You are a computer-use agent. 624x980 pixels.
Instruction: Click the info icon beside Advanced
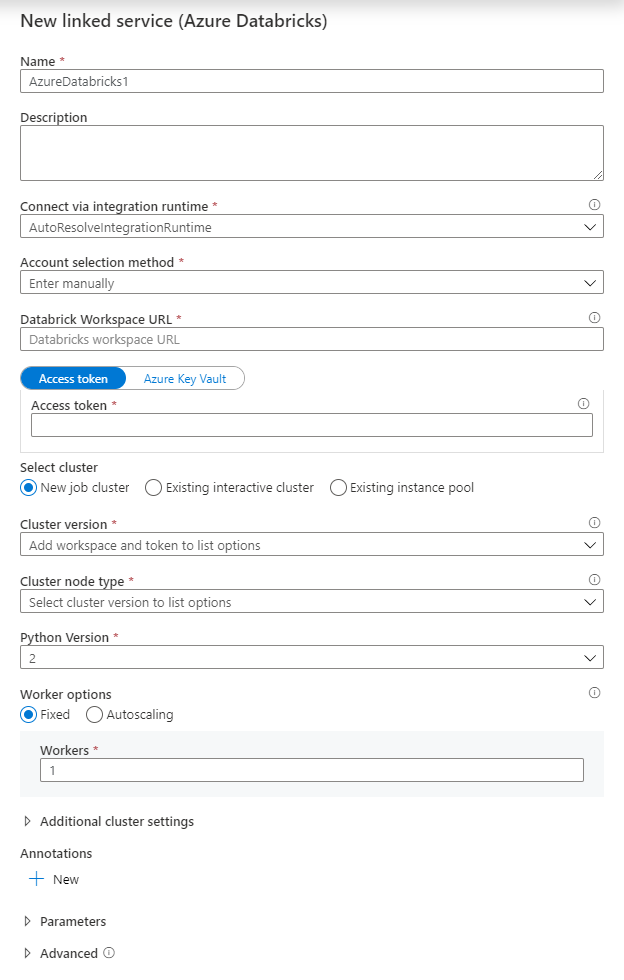pyautogui.click(x=109, y=953)
